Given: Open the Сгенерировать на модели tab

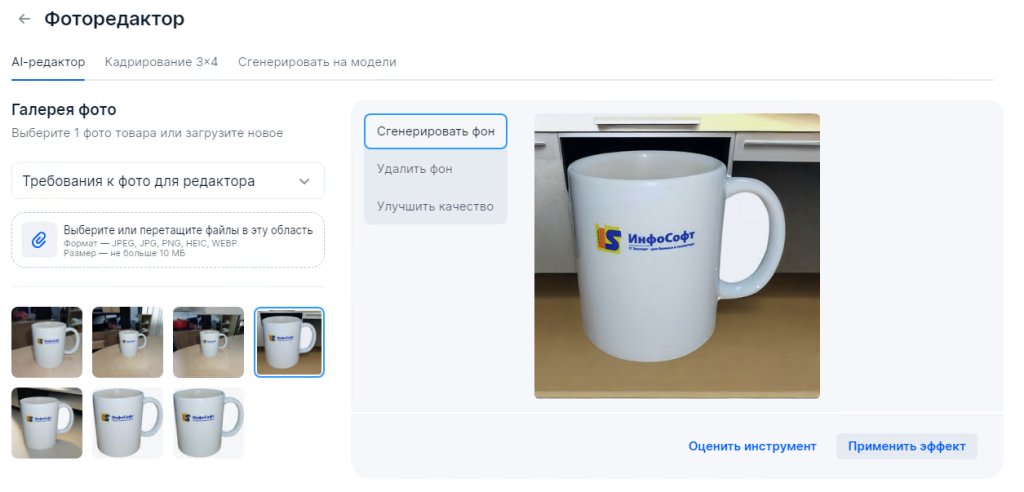Looking at the screenshot, I should (317, 63).
